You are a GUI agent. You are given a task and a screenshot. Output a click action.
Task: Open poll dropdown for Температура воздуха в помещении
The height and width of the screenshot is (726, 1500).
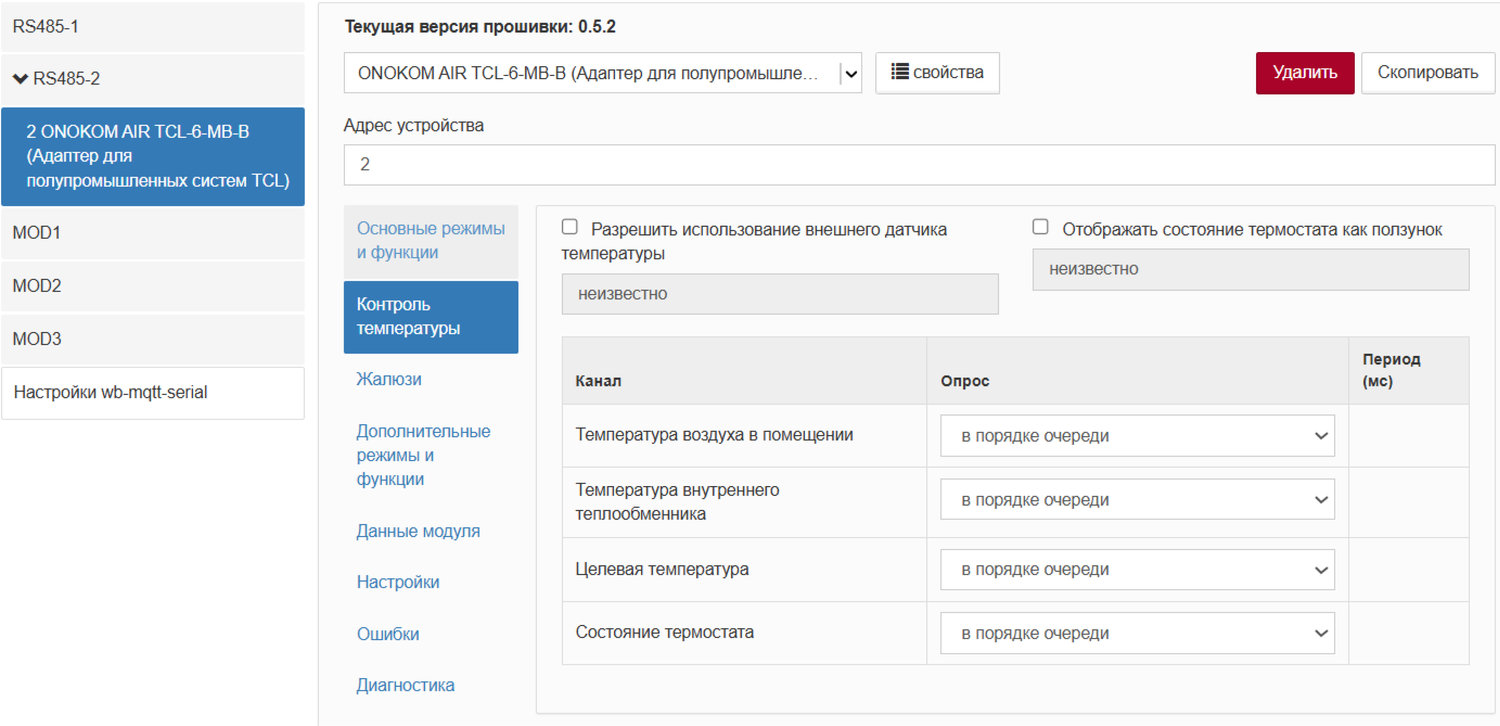click(x=1137, y=436)
